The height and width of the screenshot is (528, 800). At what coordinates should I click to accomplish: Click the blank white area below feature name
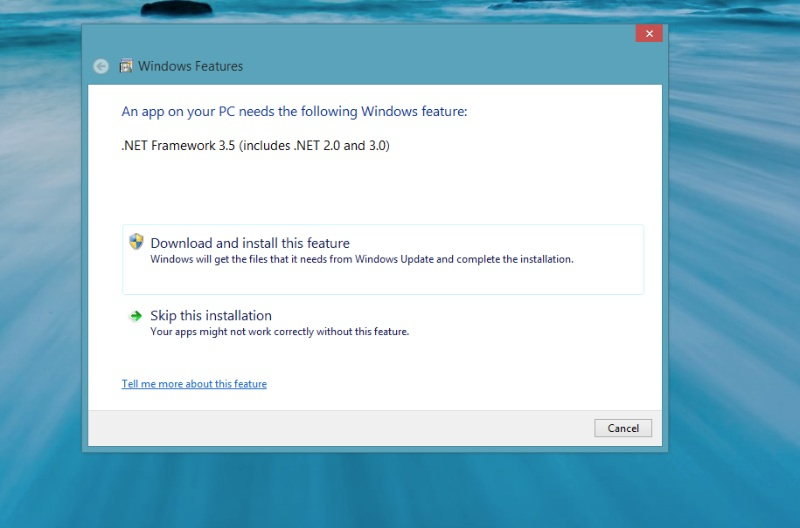point(380,190)
